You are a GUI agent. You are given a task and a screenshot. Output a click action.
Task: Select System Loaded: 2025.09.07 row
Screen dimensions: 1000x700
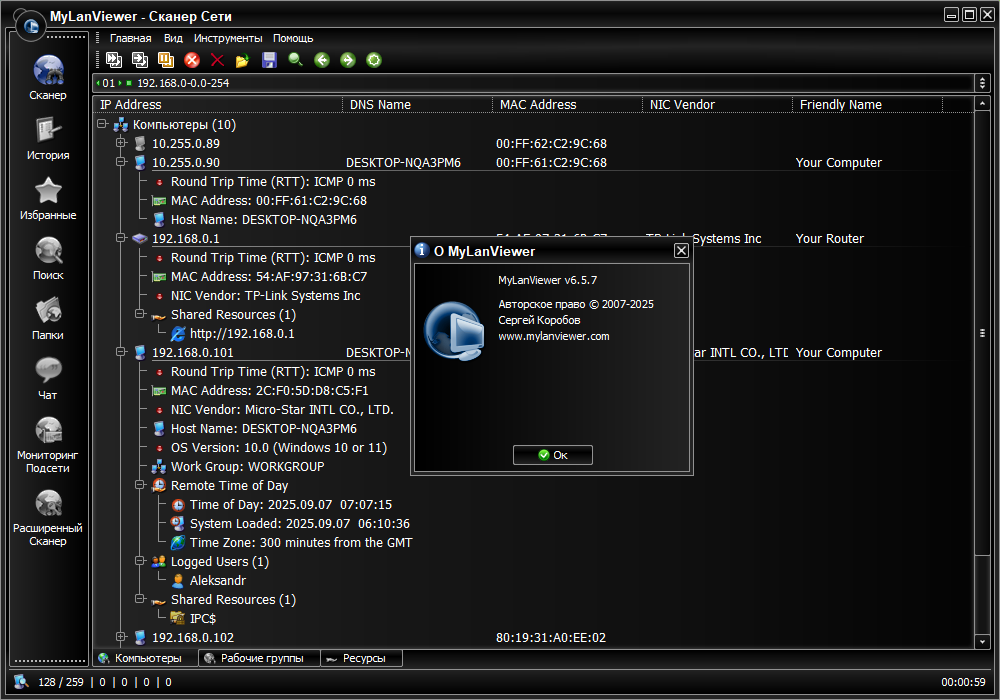click(x=300, y=523)
